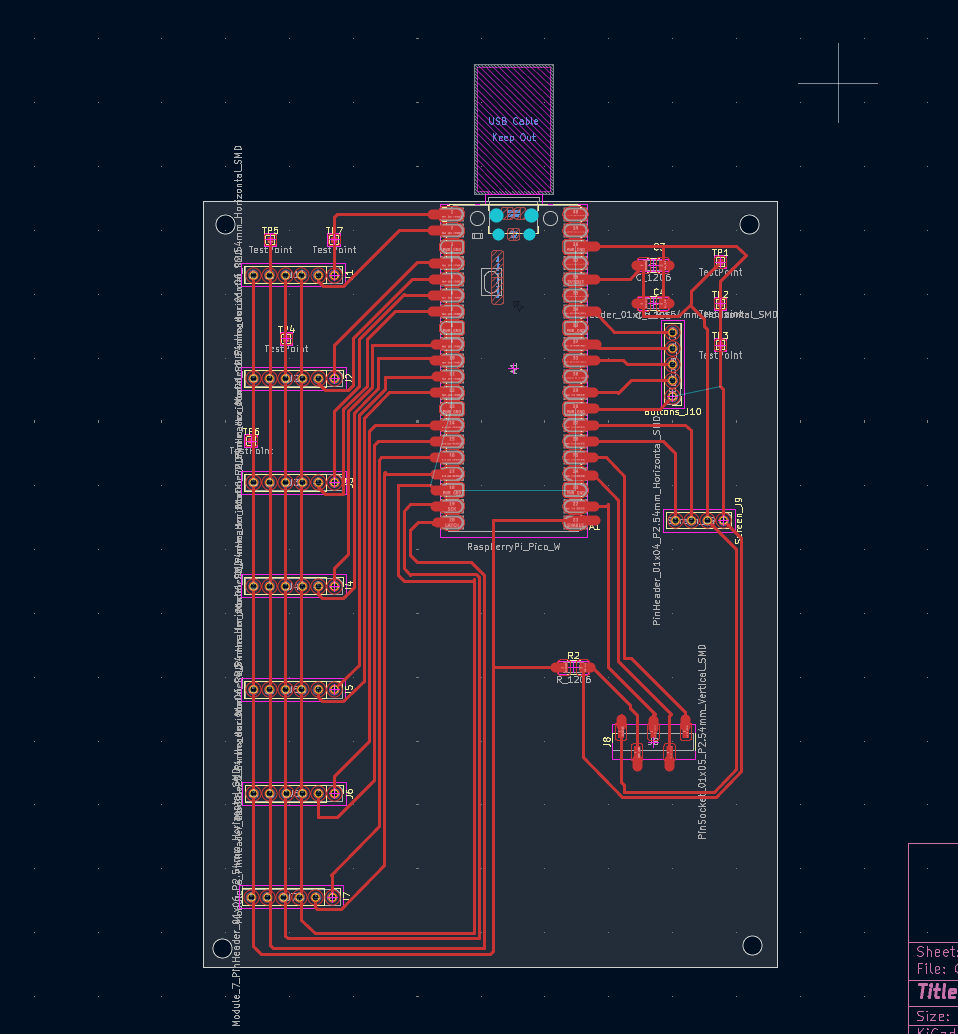This screenshot has height=1034, width=958.
Task: Click the File field in title block
Action: 936,969
